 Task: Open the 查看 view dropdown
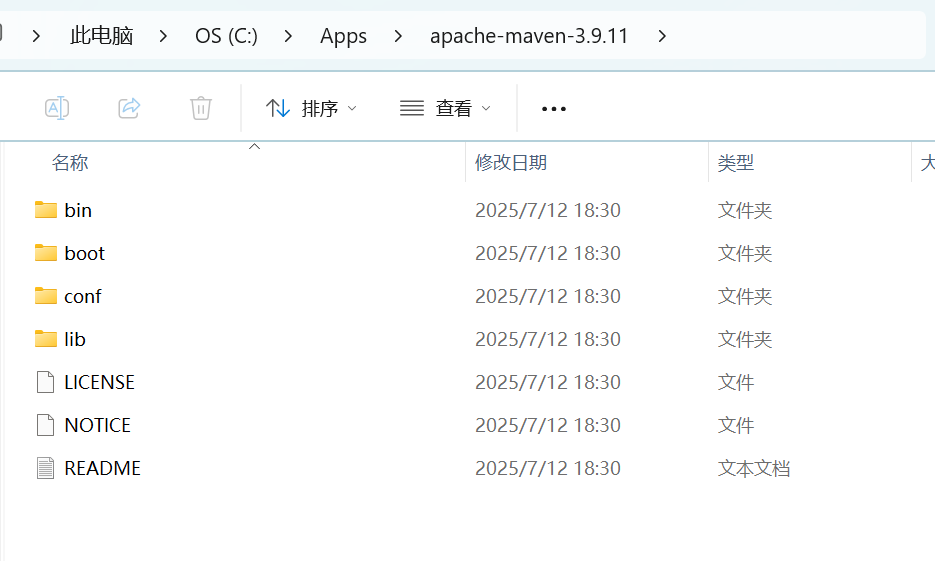(x=445, y=109)
